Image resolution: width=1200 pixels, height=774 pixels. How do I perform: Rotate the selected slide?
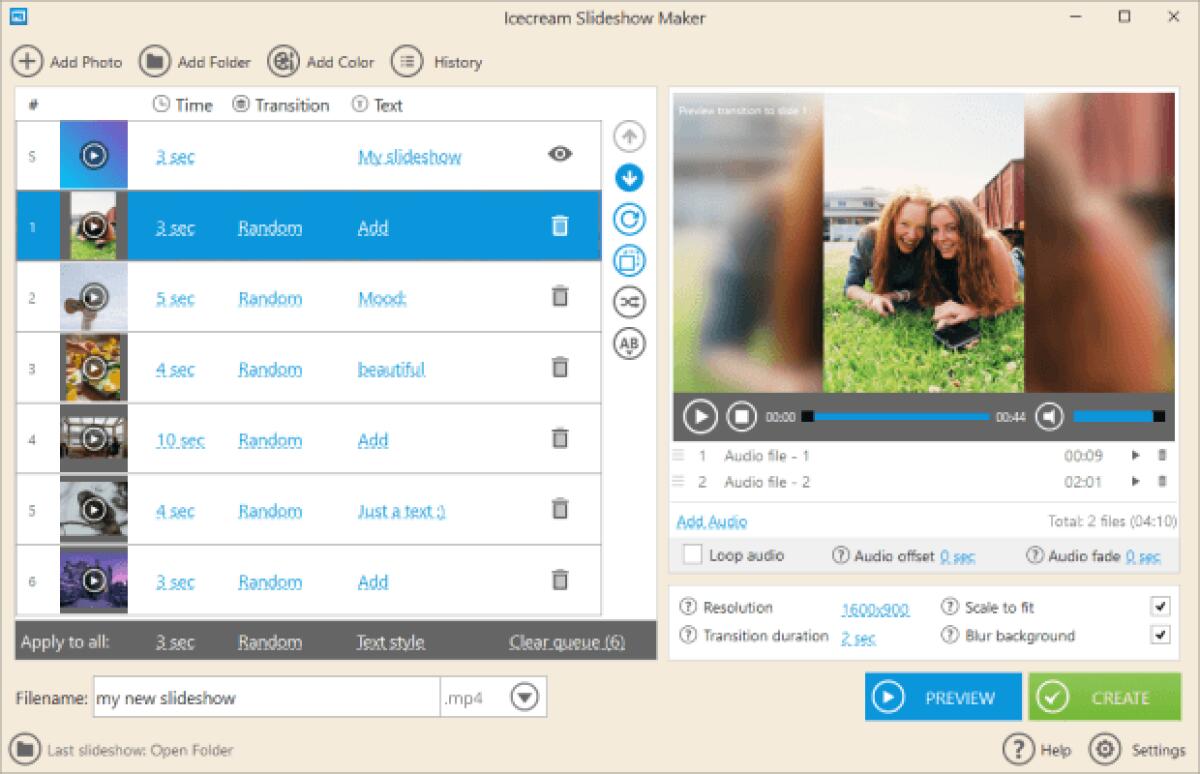click(629, 219)
